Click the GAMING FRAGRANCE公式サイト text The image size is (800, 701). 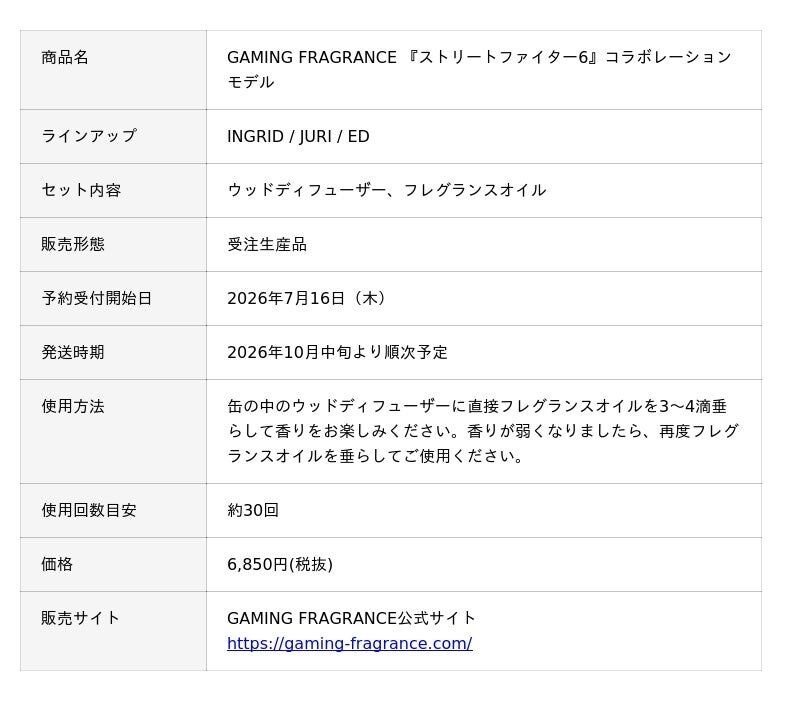coord(351,618)
